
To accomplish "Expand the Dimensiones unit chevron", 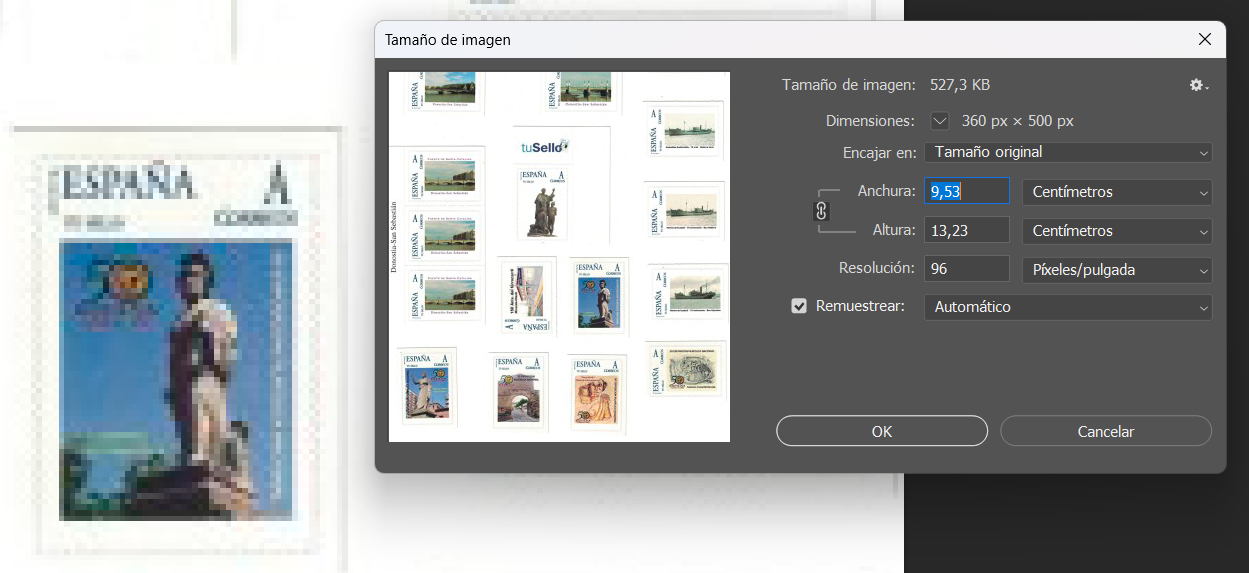I will pyautogui.click(x=939, y=121).
